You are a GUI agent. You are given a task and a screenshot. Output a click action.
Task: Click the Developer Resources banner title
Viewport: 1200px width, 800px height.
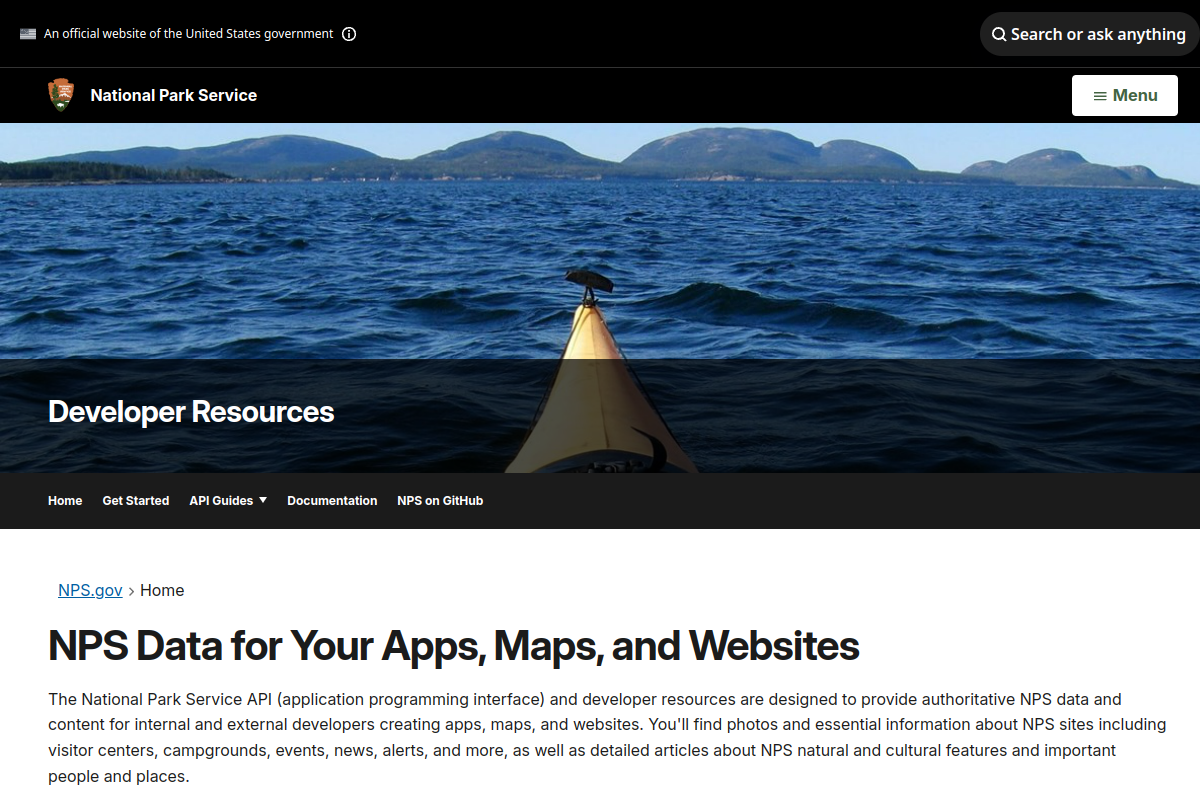[x=191, y=412]
